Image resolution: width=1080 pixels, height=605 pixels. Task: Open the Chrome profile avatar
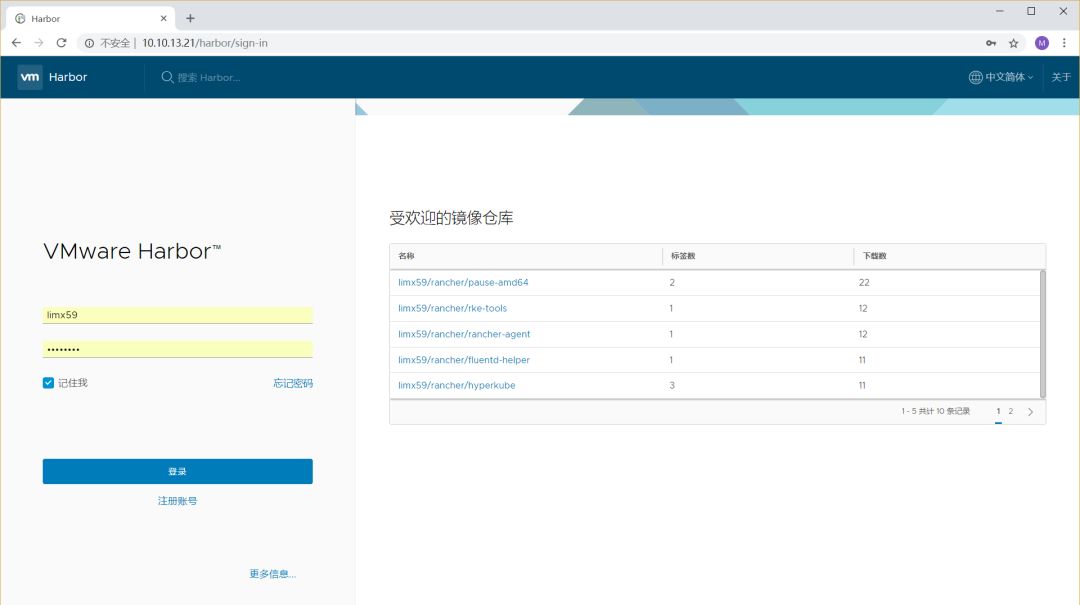tap(1041, 43)
